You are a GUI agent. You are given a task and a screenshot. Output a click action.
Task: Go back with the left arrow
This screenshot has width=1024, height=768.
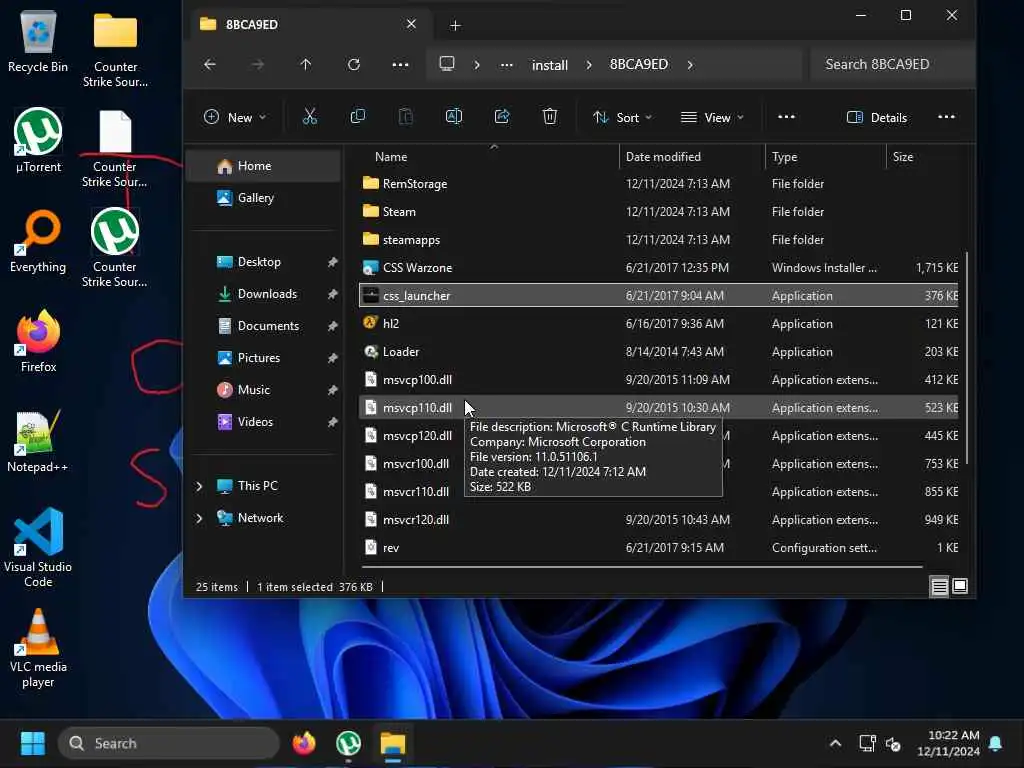point(210,65)
